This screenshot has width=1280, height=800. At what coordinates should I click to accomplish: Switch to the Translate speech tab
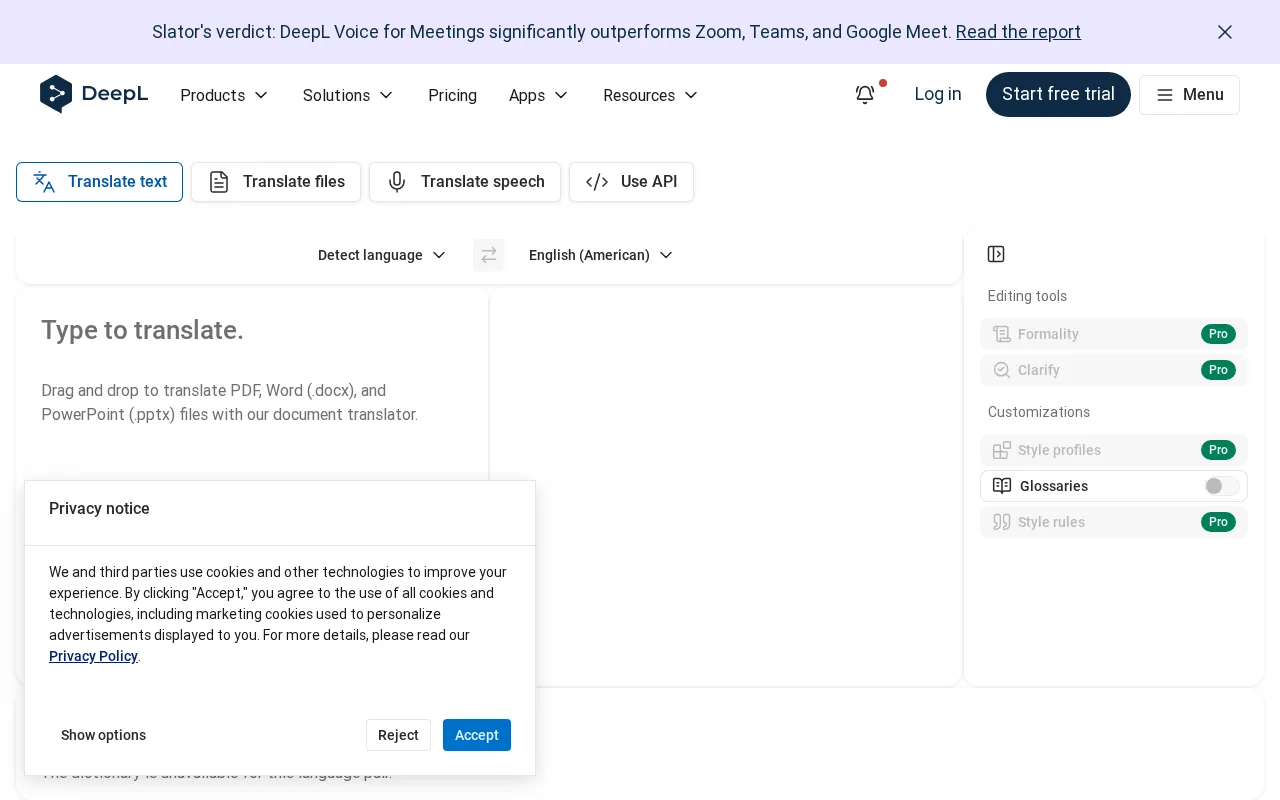[465, 182]
